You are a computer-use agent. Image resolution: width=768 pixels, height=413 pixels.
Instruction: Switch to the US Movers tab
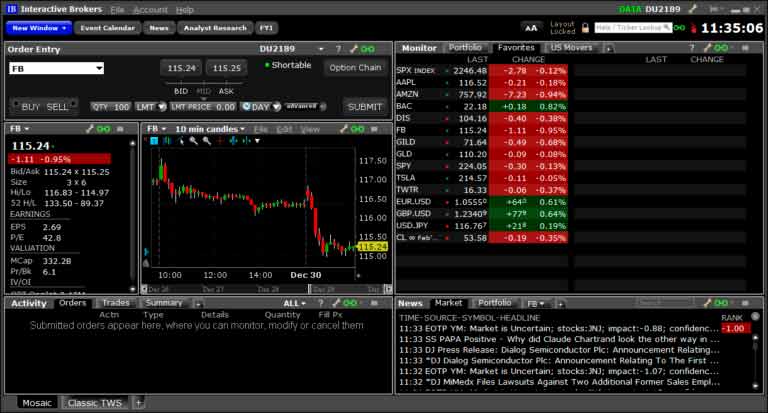[x=571, y=48]
